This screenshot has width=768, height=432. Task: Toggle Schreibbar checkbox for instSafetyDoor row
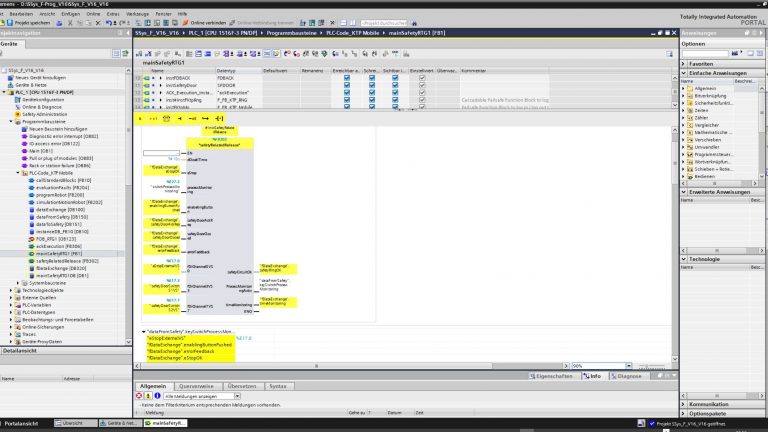372,85
